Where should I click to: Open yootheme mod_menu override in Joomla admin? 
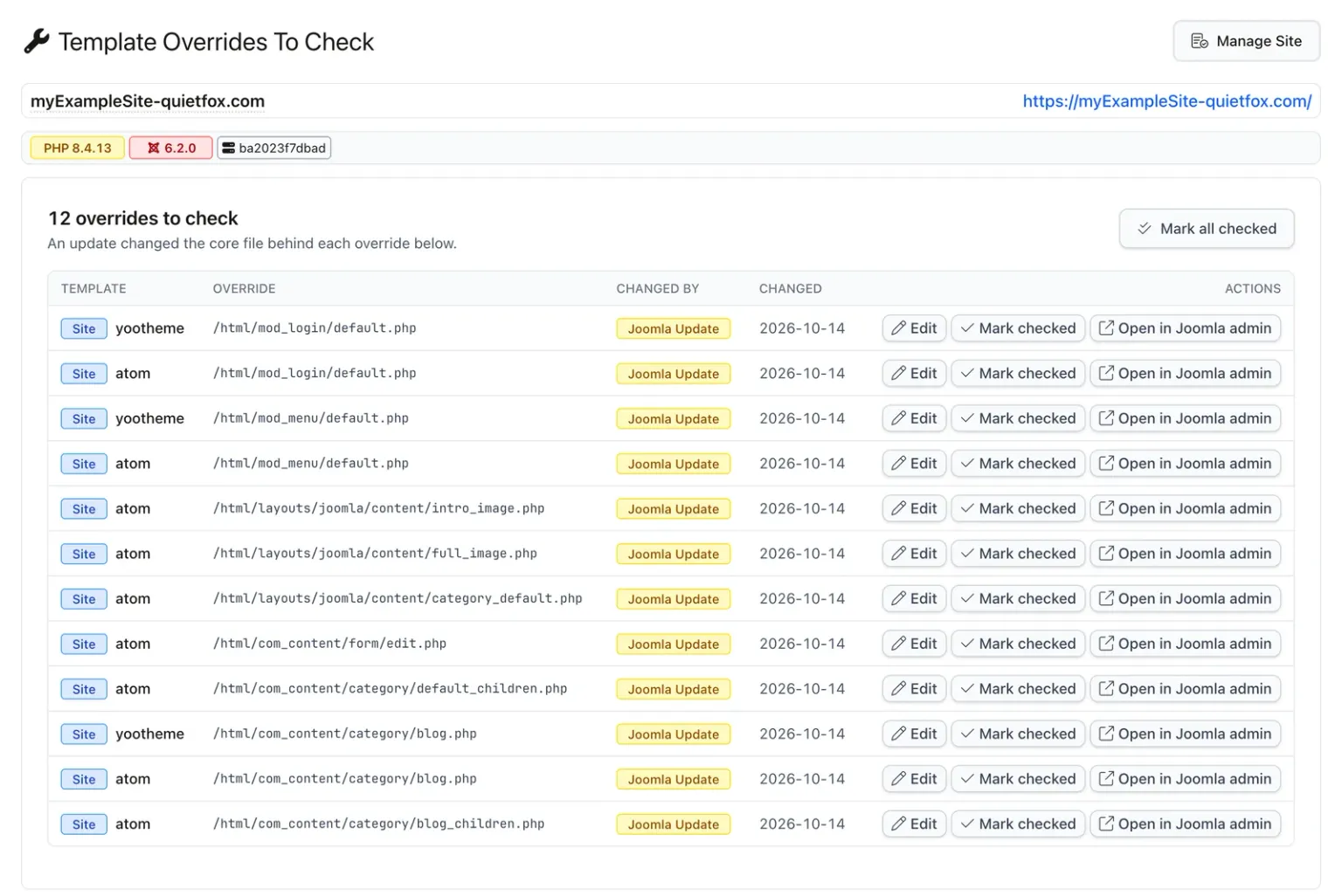pyautogui.click(x=1185, y=418)
